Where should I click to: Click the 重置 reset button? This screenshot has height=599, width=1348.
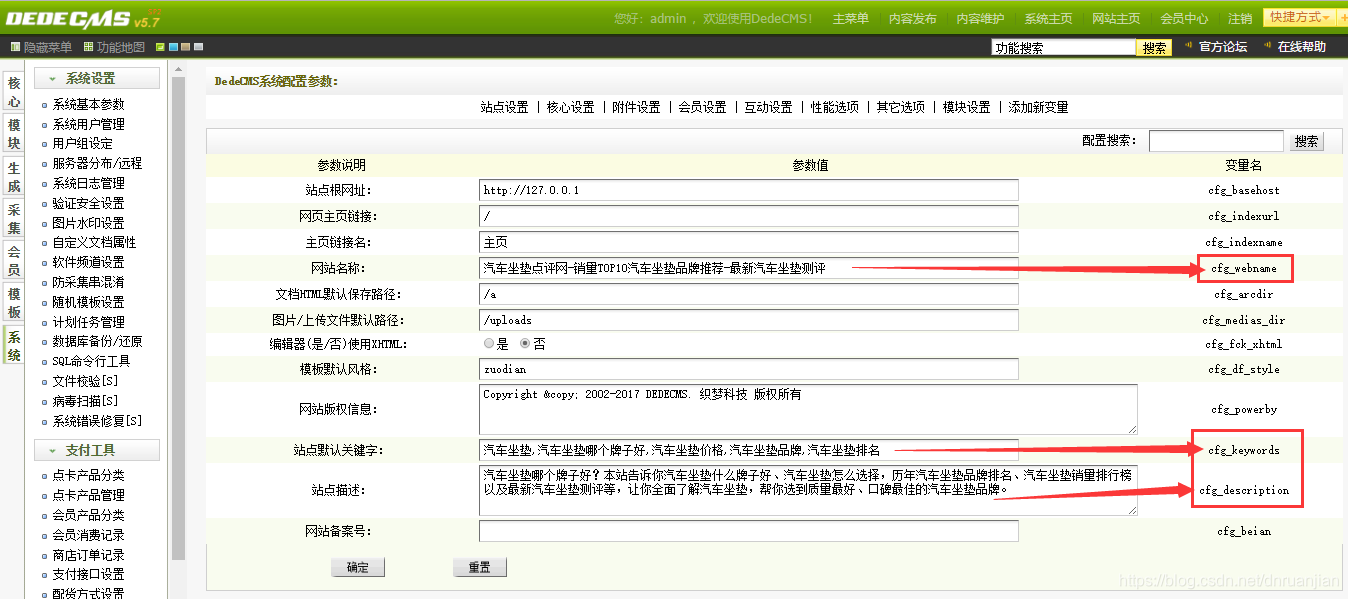coord(480,567)
